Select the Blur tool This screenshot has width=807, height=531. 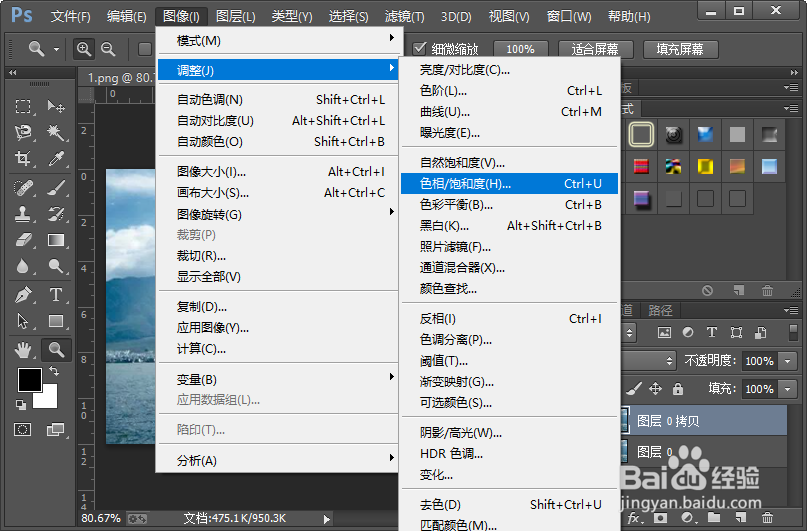pyautogui.click(x=23, y=266)
